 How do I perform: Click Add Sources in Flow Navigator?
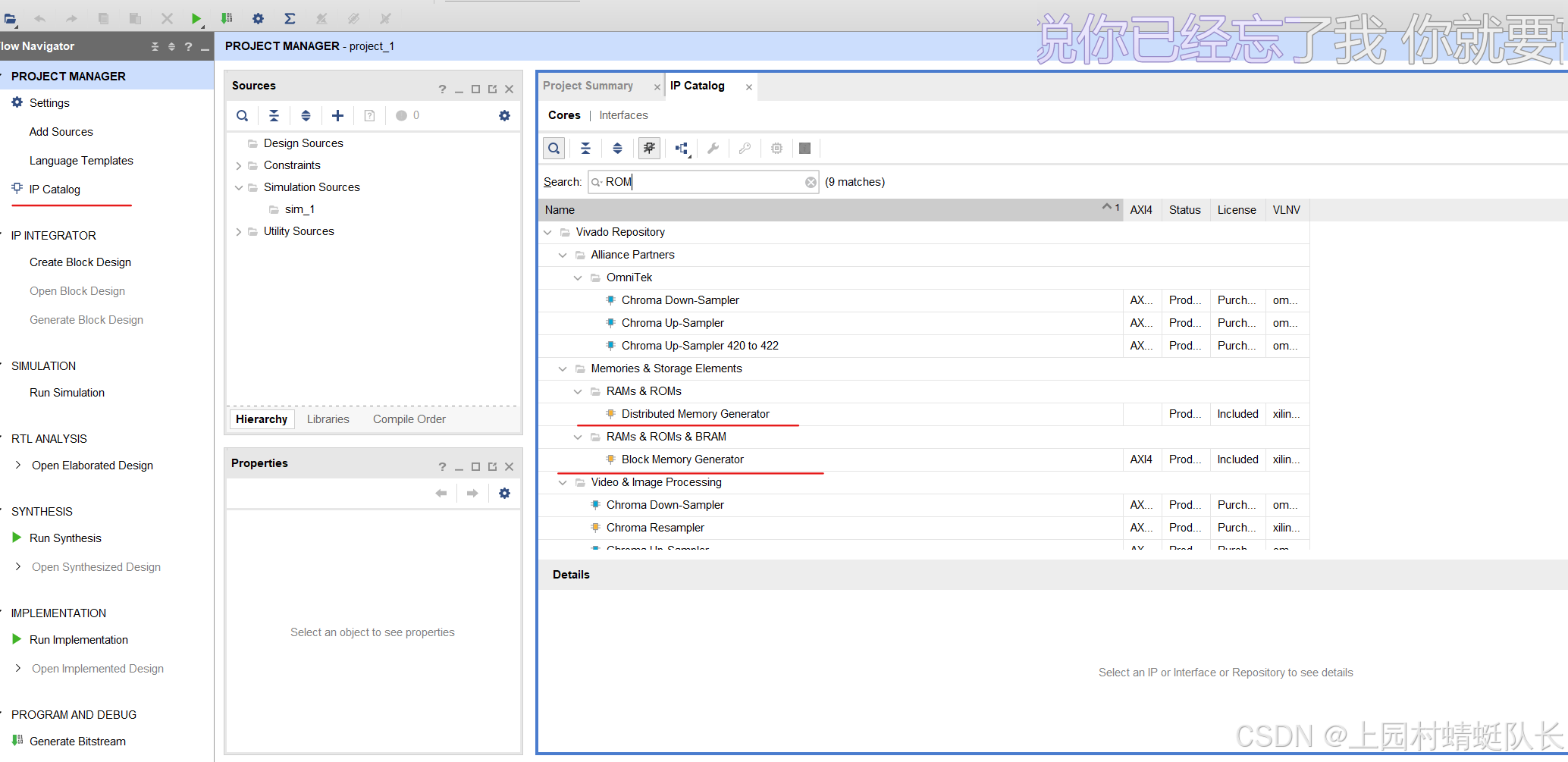(61, 132)
